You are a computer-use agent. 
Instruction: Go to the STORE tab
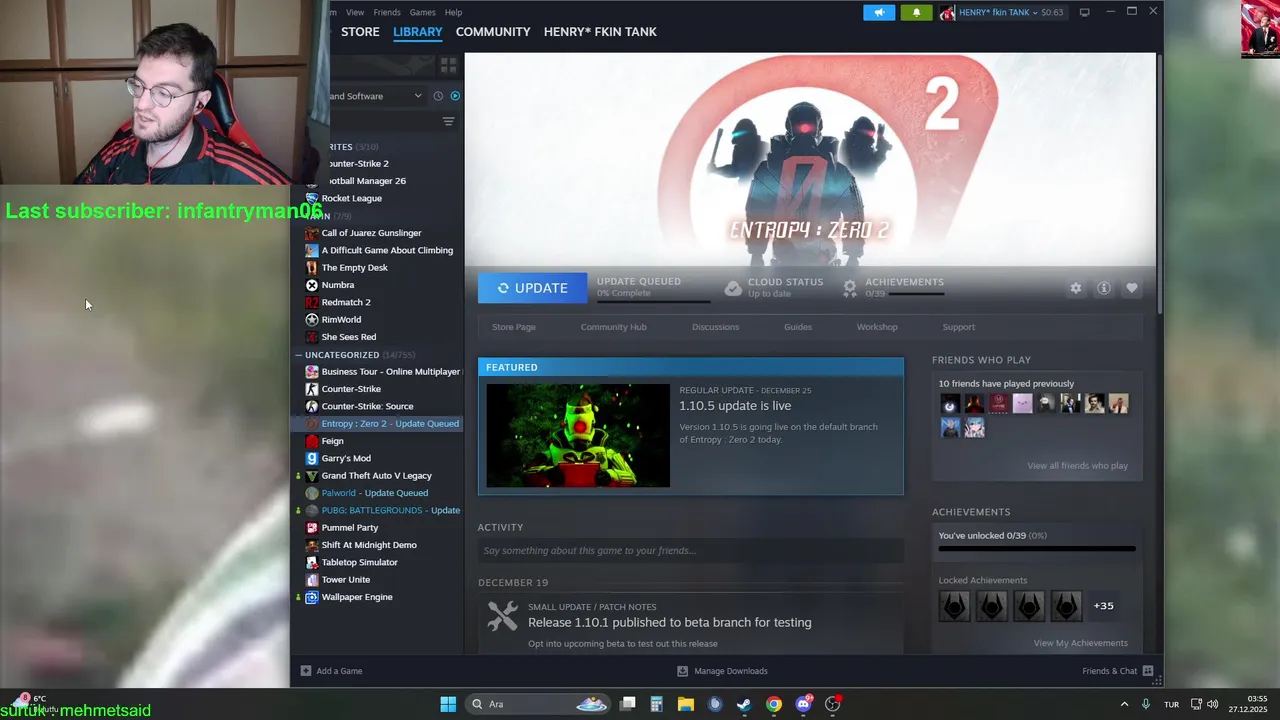coord(360,32)
